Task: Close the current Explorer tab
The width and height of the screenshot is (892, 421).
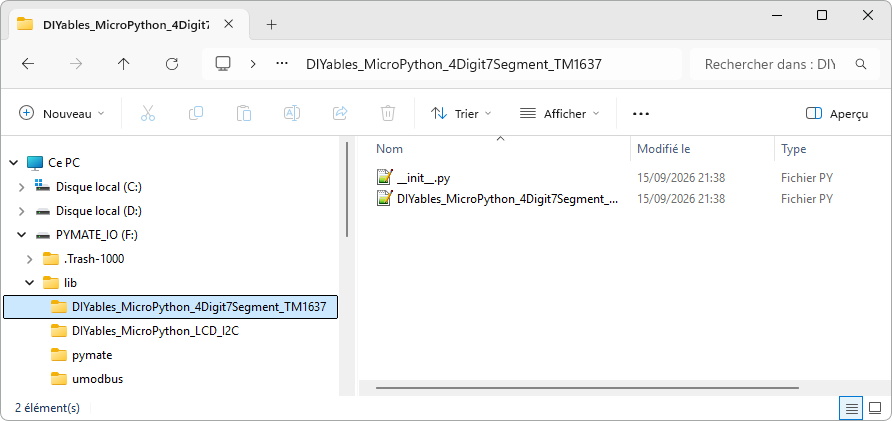Action: (228, 24)
